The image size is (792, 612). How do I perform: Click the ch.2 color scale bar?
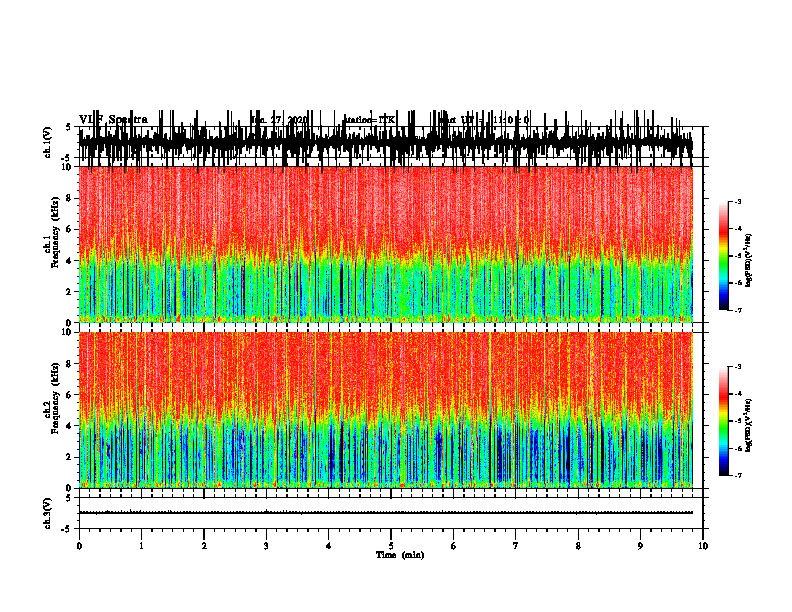[x=724, y=421]
